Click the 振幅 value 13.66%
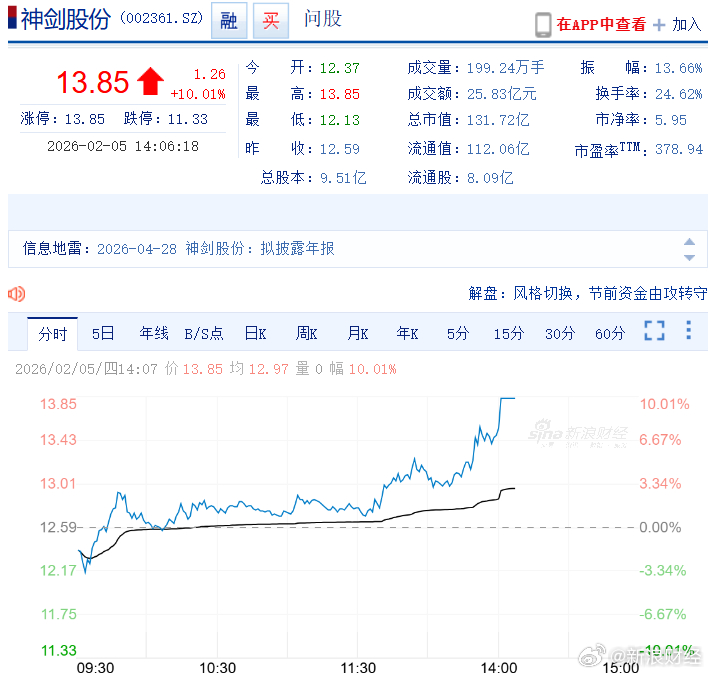 [x=678, y=68]
